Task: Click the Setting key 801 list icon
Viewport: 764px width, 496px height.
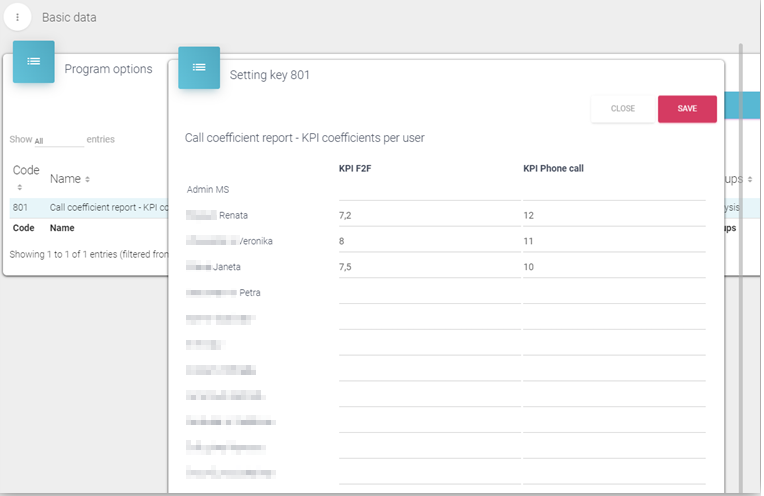Action: pyautogui.click(x=199, y=67)
